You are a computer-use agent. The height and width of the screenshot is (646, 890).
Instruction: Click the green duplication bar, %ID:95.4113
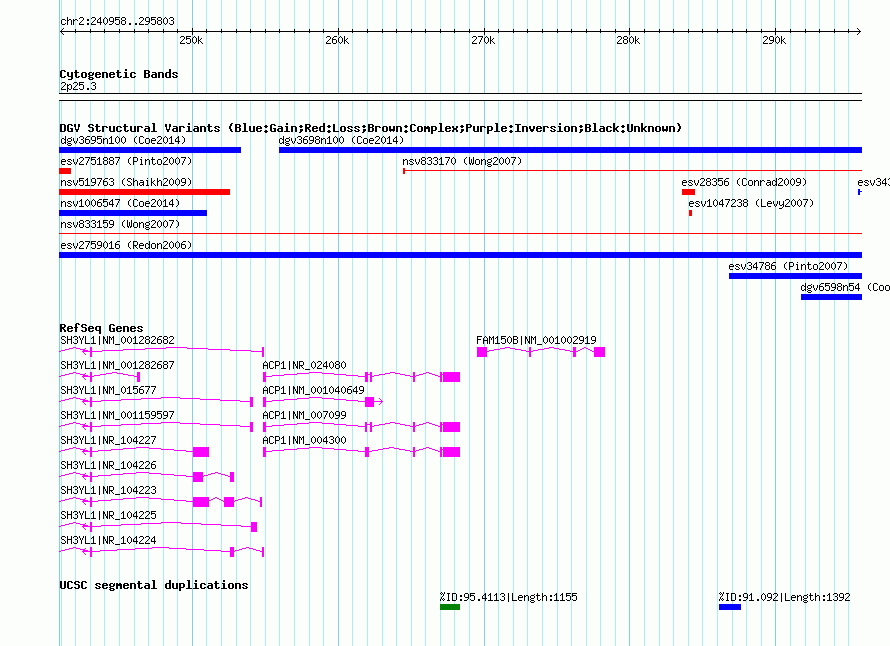[450, 607]
